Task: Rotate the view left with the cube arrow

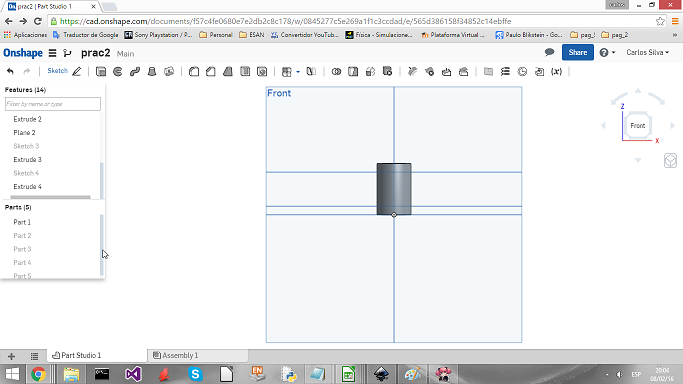Action: [x=603, y=125]
